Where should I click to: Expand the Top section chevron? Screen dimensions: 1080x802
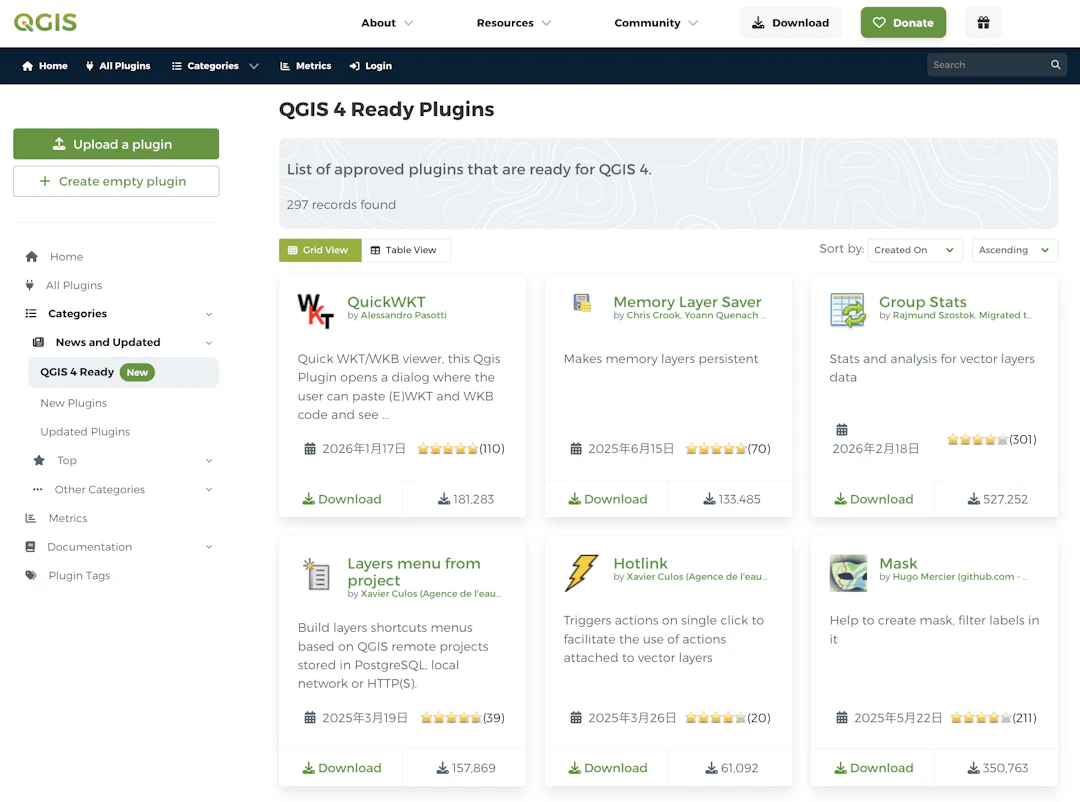[209, 461]
